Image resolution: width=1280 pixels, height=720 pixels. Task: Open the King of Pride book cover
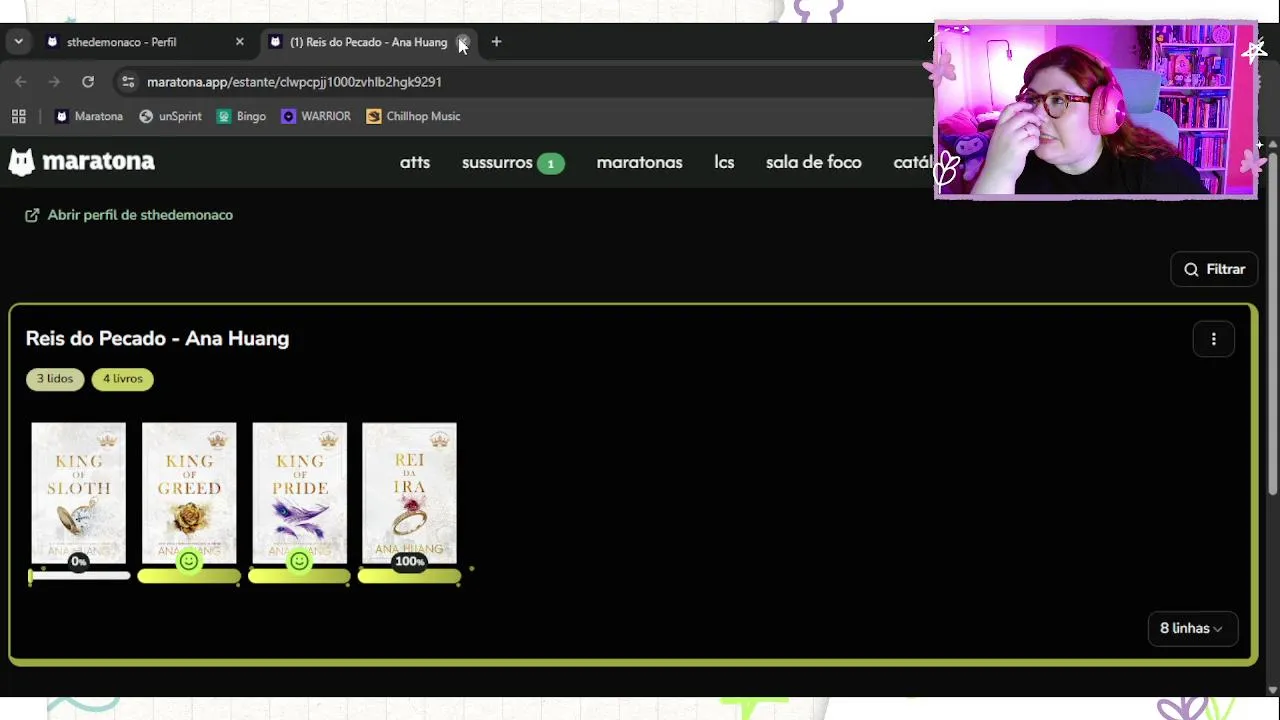[x=300, y=492]
